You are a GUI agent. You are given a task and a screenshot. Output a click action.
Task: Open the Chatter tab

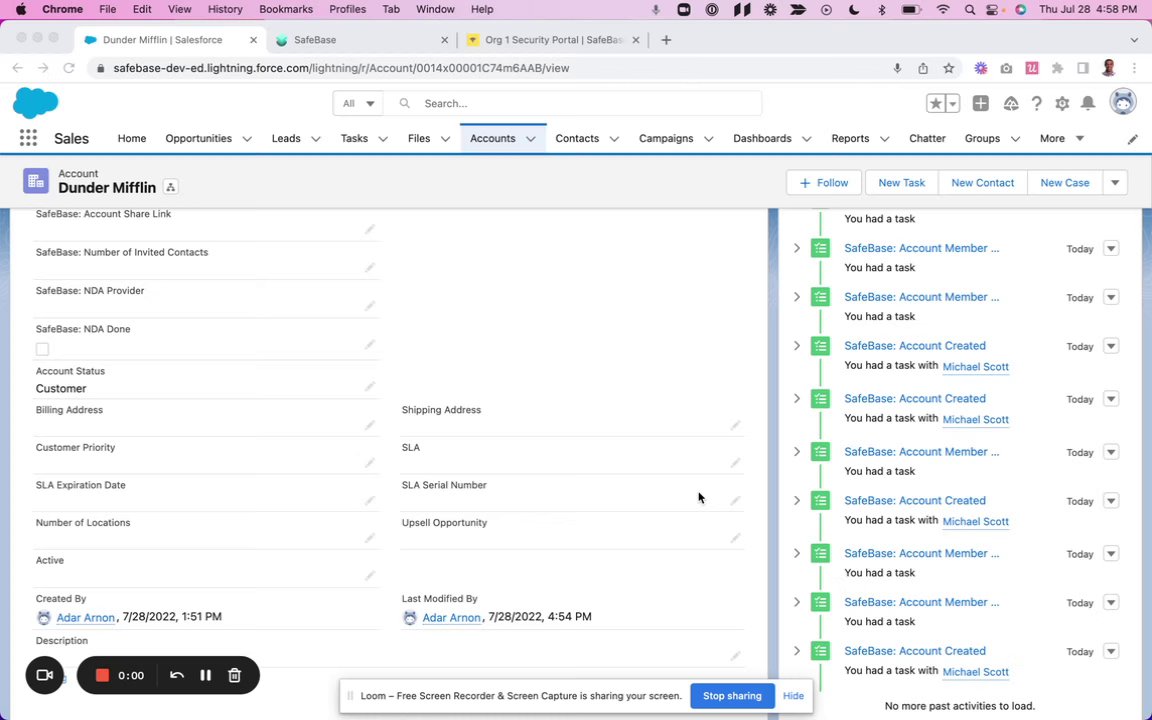click(927, 138)
